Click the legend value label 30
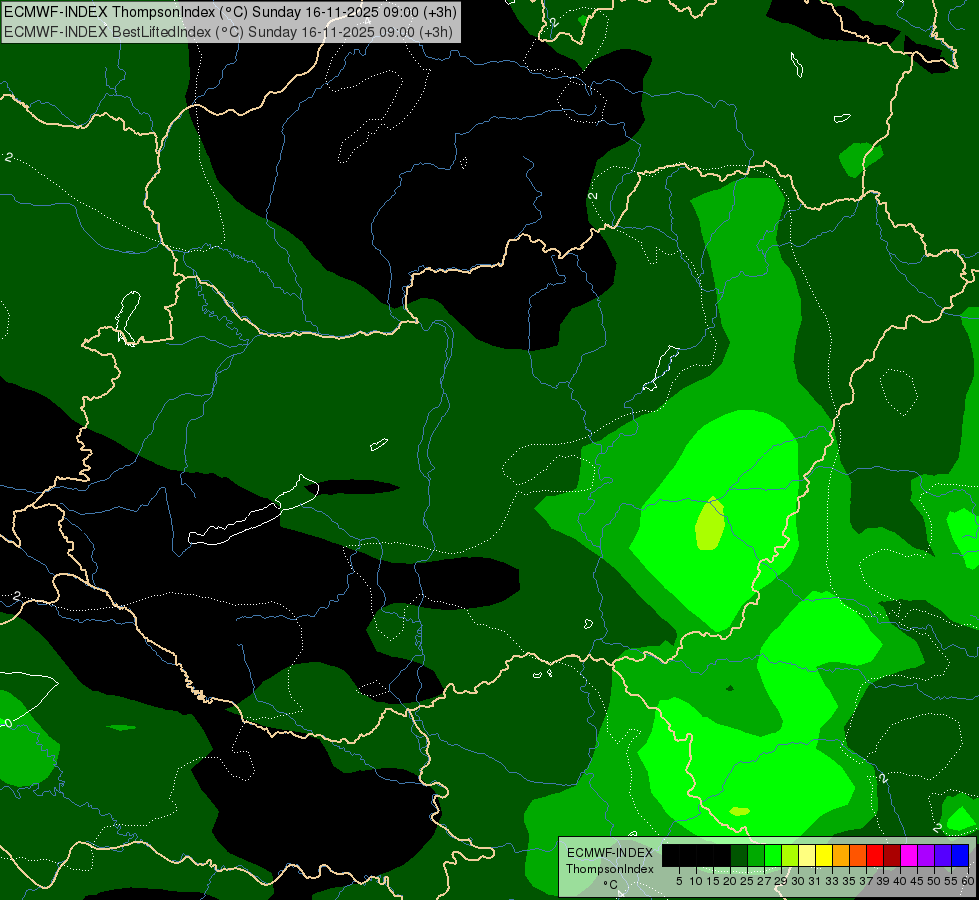979x900 pixels. tap(798, 881)
